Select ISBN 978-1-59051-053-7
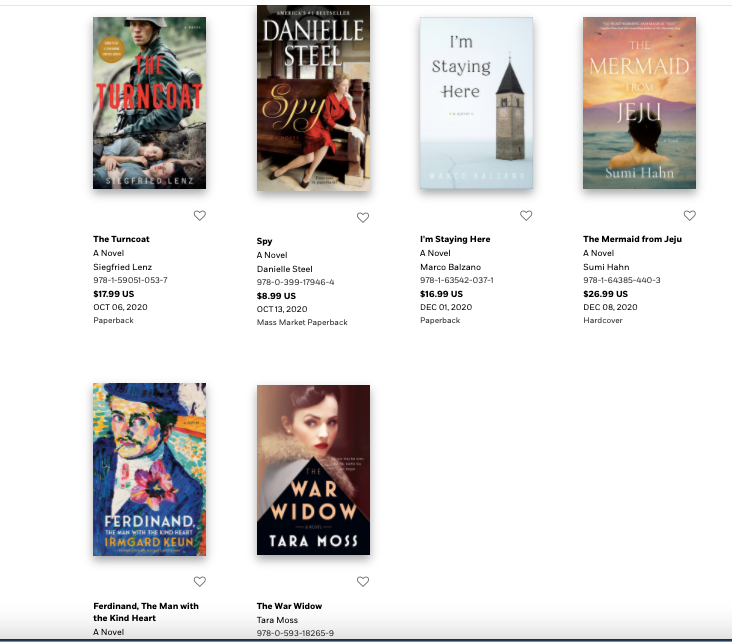This screenshot has width=732, height=642. (130, 280)
